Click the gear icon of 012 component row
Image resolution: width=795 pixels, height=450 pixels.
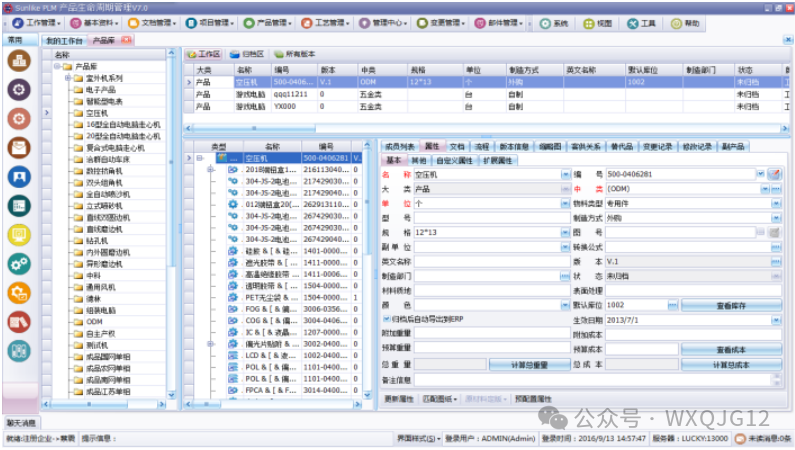233,204
